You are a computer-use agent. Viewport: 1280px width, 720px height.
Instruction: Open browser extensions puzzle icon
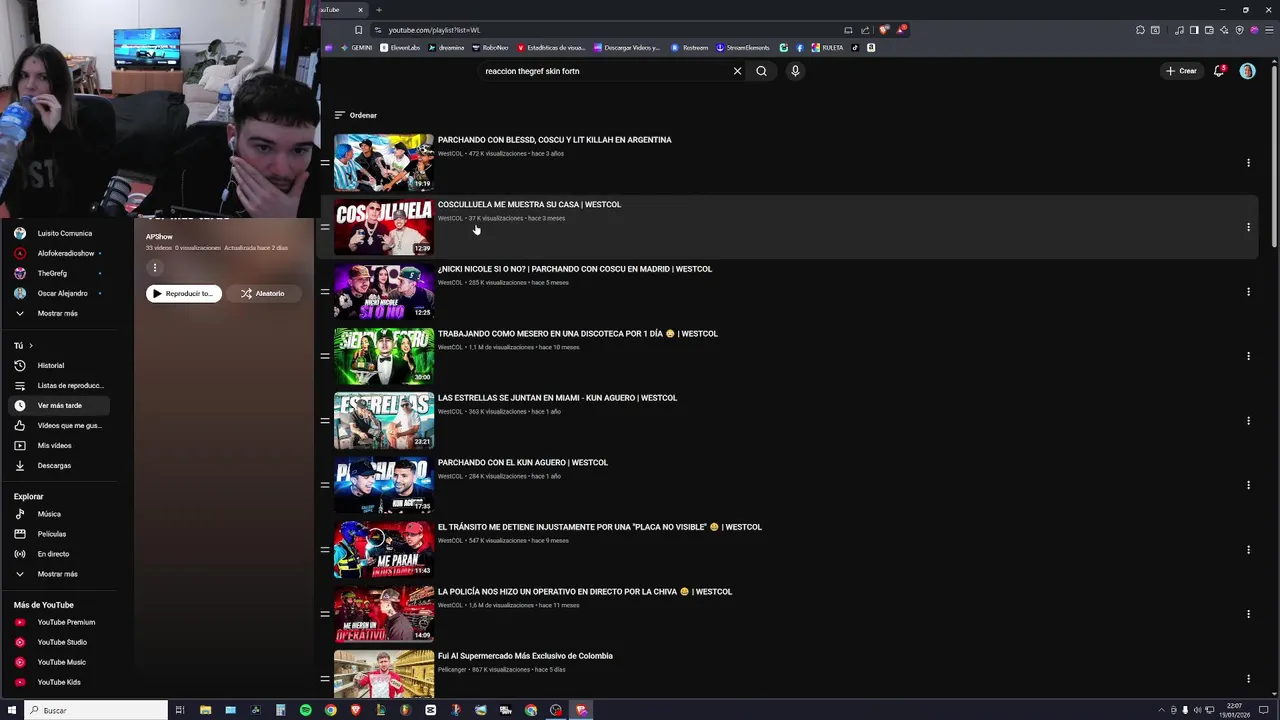tap(1140, 30)
